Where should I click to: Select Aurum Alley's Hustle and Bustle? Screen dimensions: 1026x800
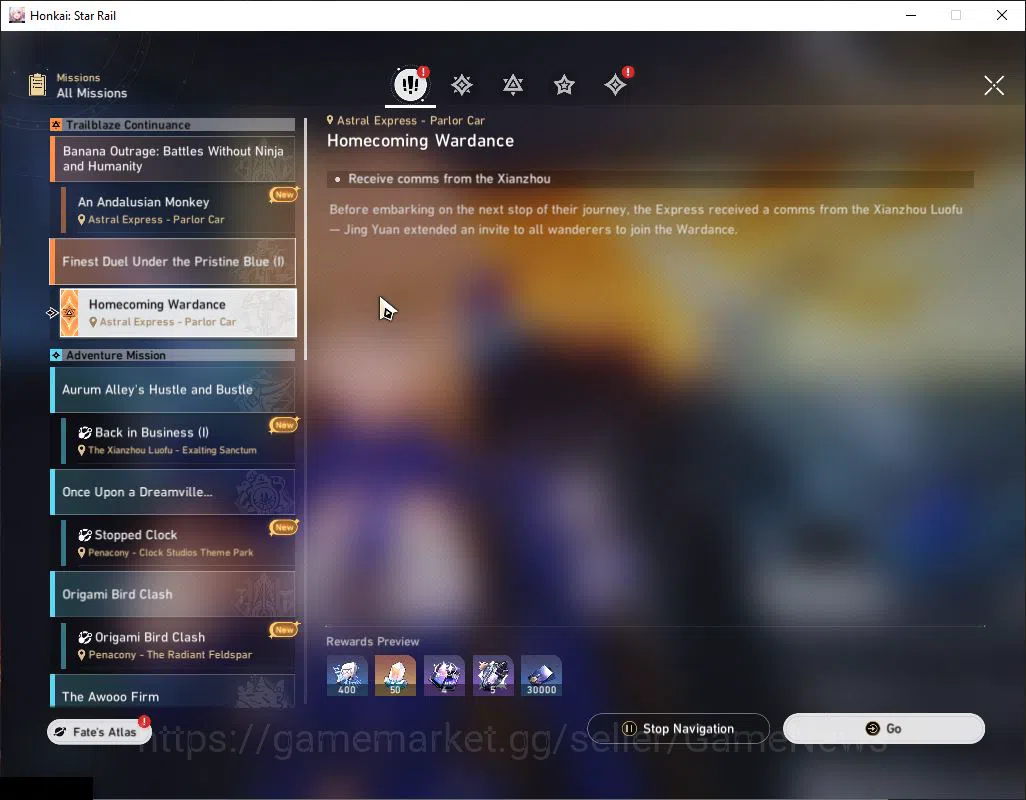point(173,390)
